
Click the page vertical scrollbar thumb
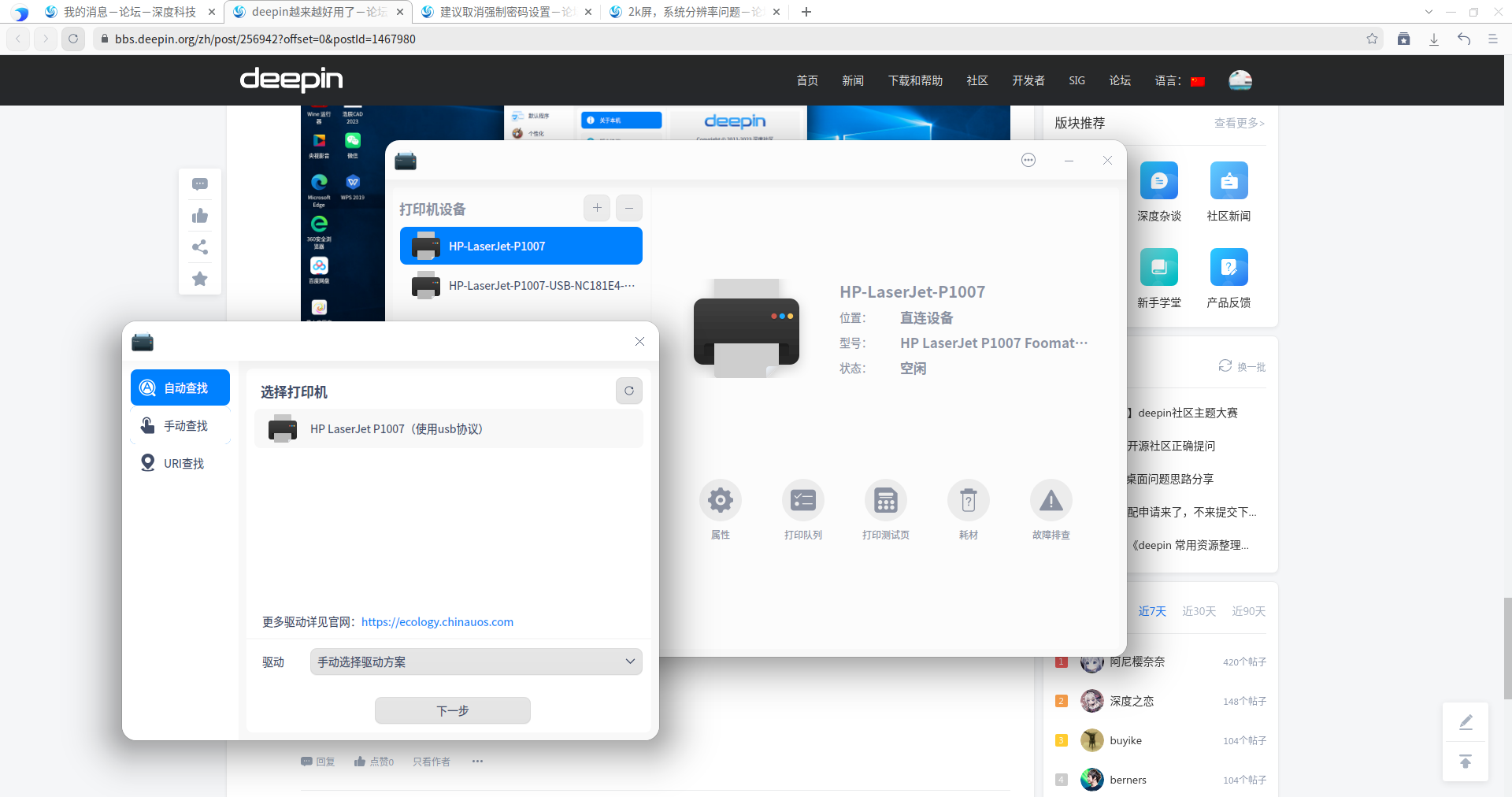tap(1507, 648)
